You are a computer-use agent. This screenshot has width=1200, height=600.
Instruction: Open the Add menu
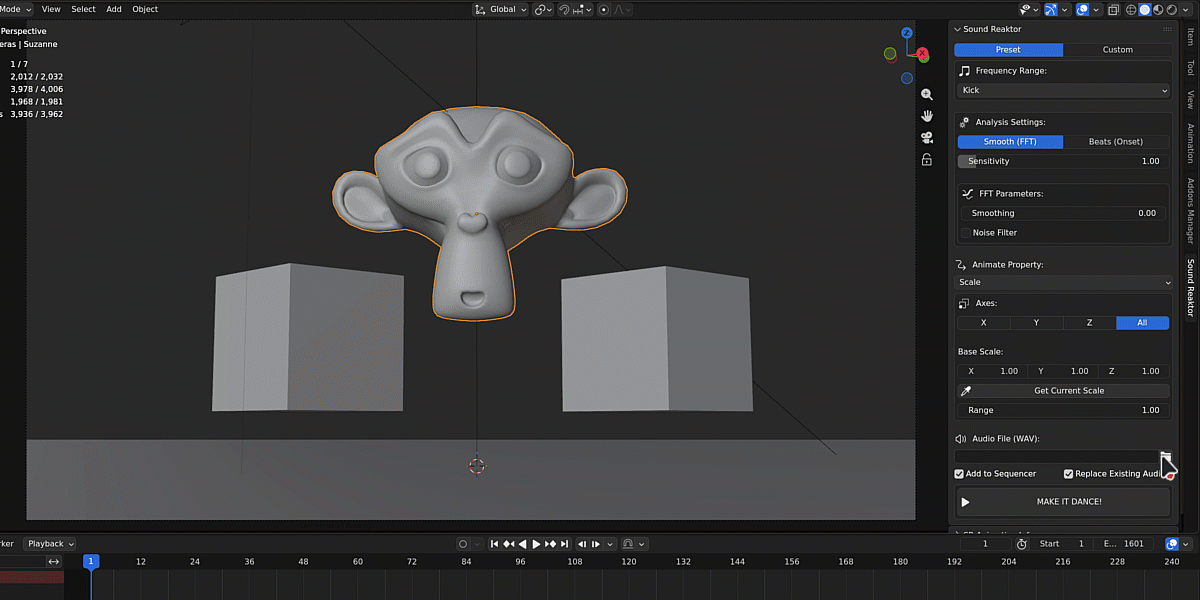pyautogui.click(x=114, y=9)
